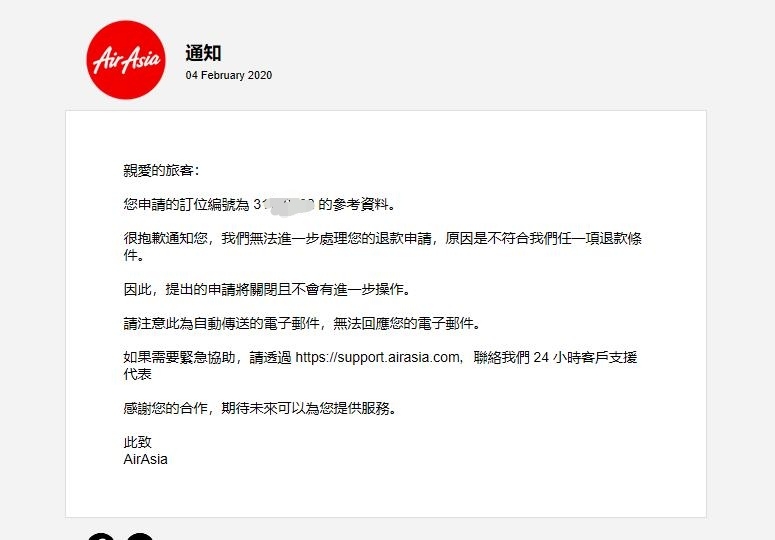Viewport: 775px width, 540px height.
Task: Click the blurred booking number
Action: tap(284, 205)
